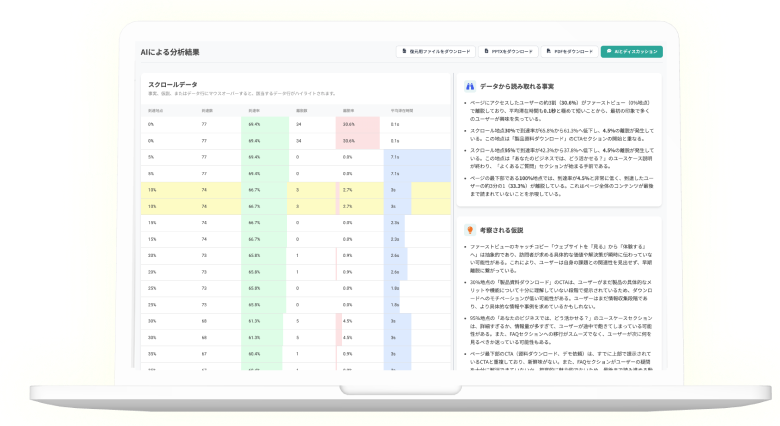Click the red 30.6% cell in the top row

click(348, 125)
